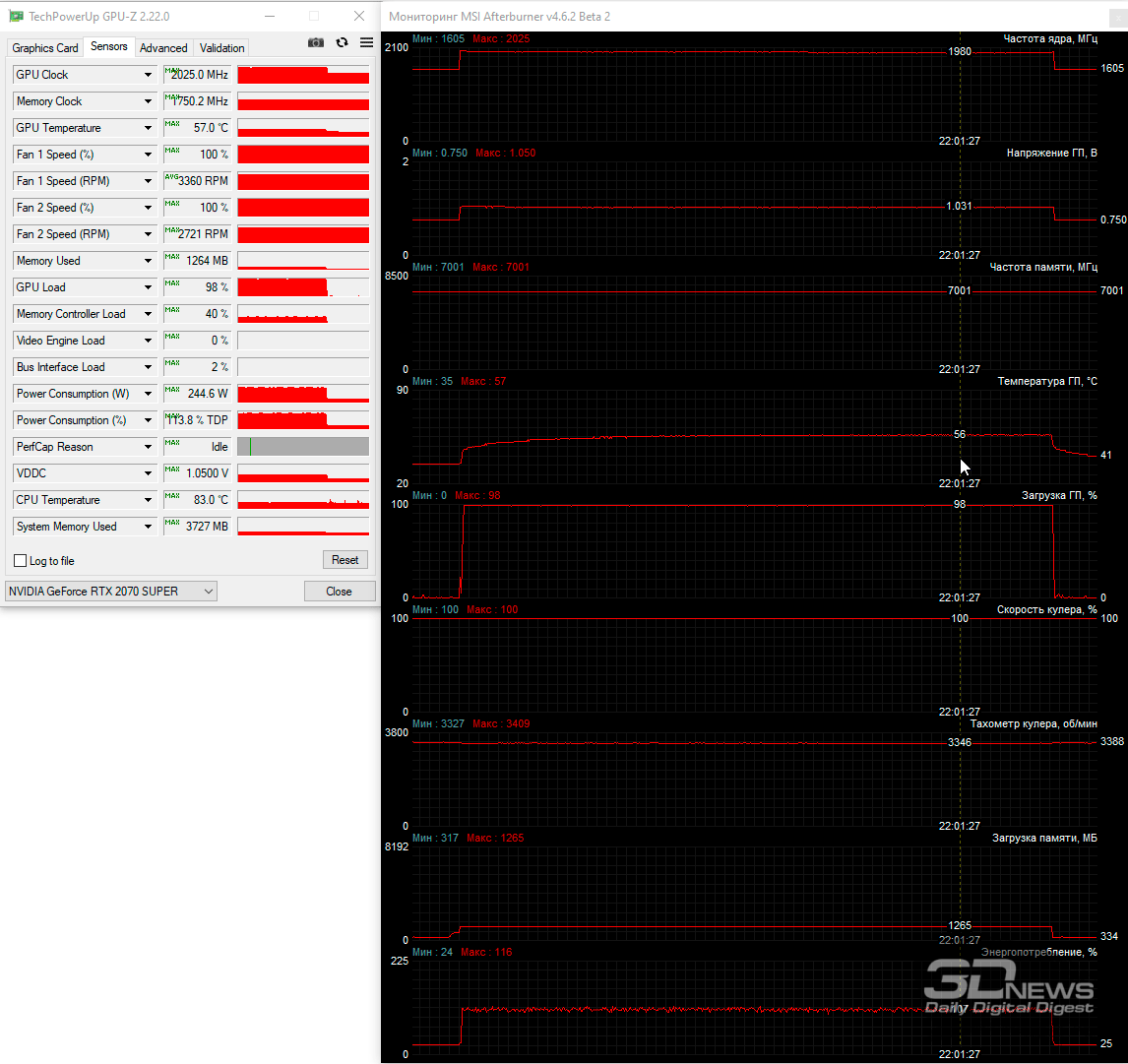Select GPU in NVIDIA GeForce RTX 2070 SUPER combo box
This screenshot has width=1128, height=1064.
click(111, 592)
